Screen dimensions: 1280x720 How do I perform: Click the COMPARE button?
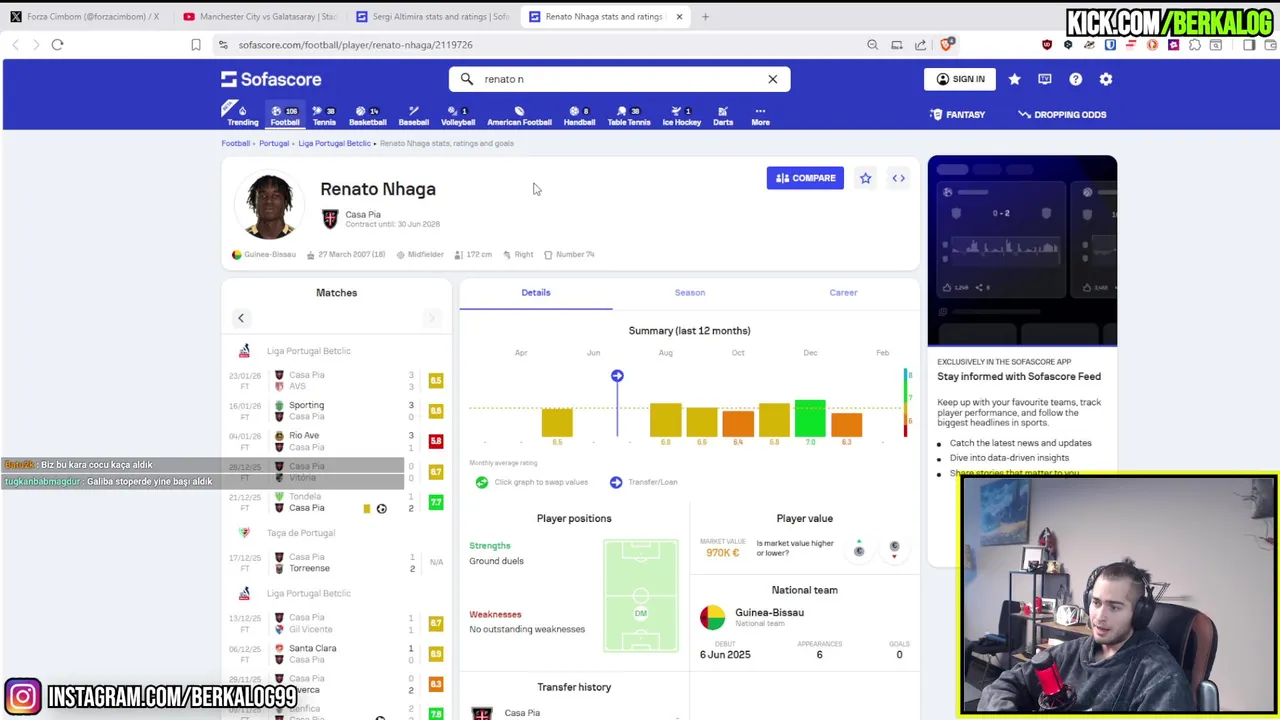[x=805, y=178]
